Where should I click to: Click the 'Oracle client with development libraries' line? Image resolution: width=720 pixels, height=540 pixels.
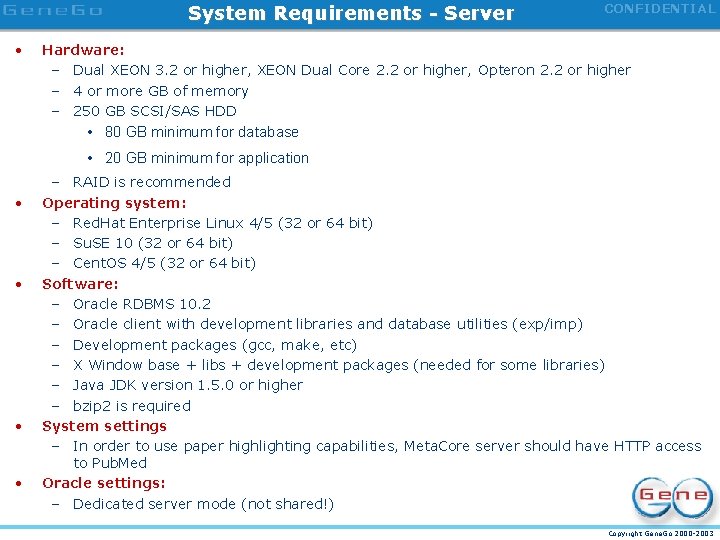[x=328, y=324]
